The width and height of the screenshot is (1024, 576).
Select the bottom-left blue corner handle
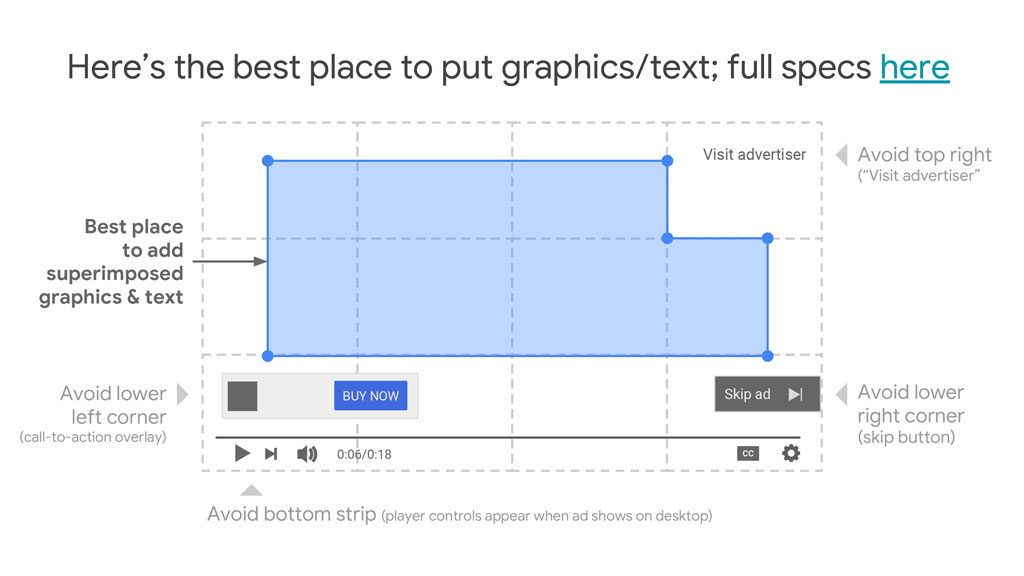tap(267, 356)
